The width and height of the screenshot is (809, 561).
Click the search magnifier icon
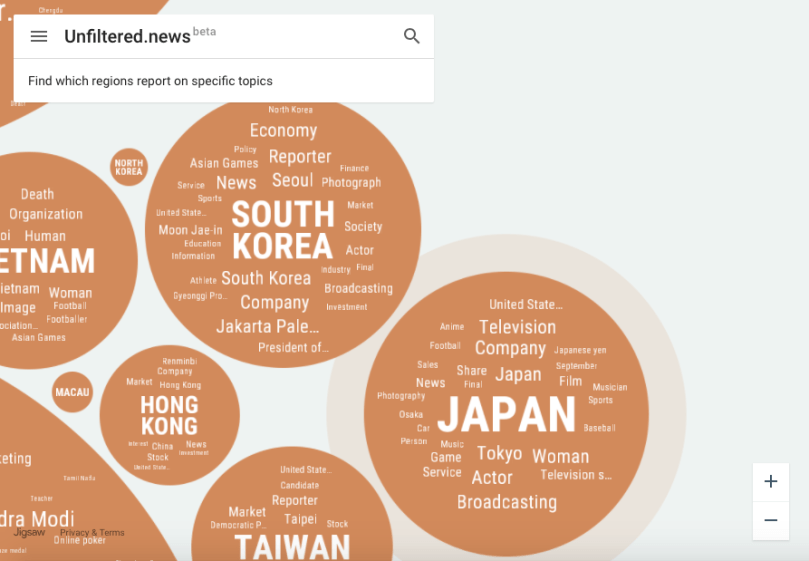tap(412, 37)
